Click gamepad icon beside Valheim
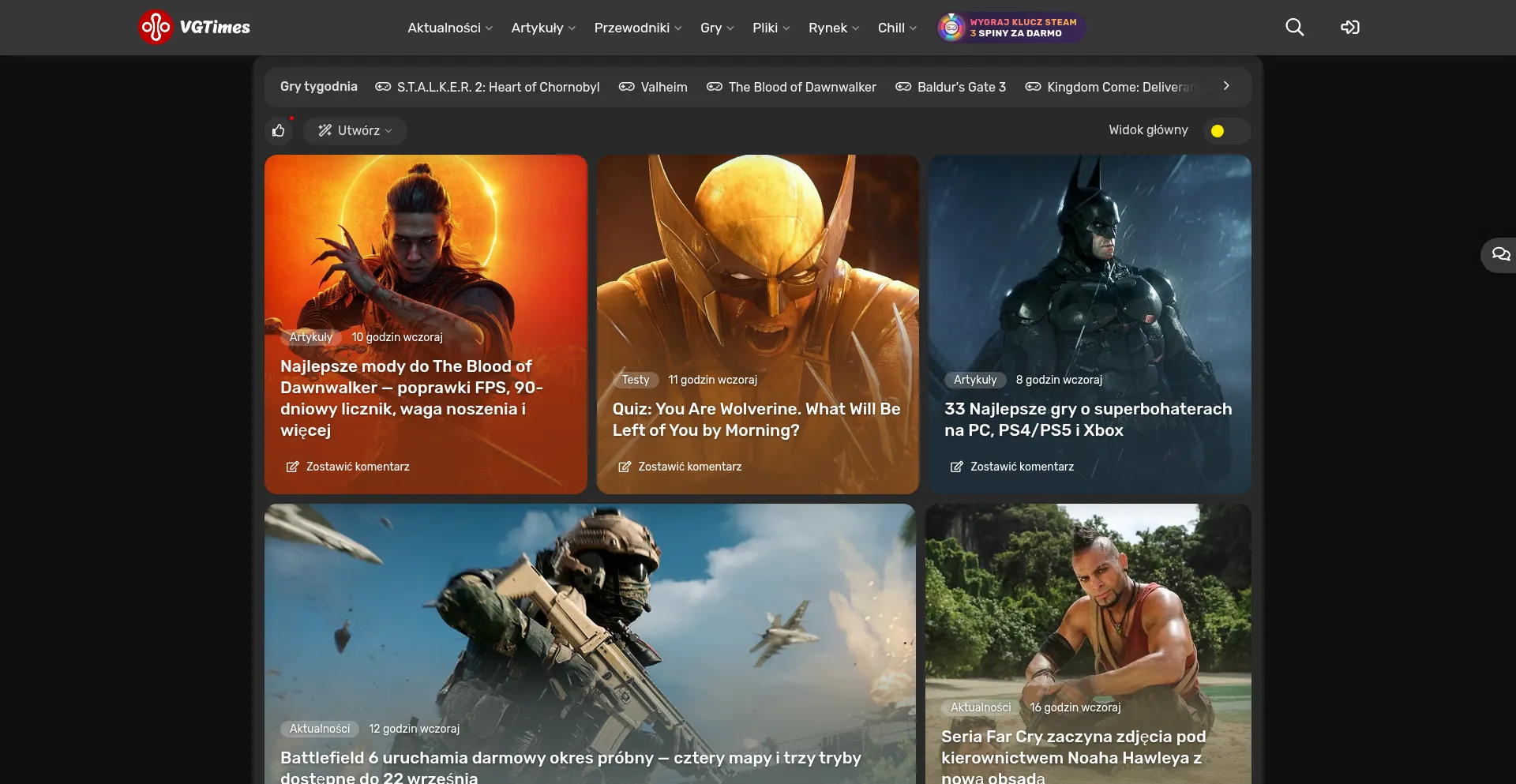The height and width of the screenshot is (784, 1516). [x=626, y=87]
